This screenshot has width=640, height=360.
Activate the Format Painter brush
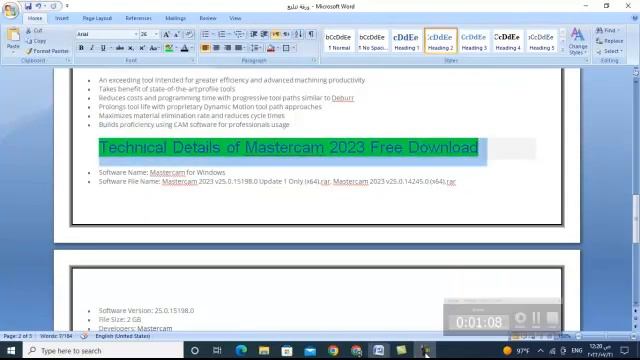click(47, 51)
